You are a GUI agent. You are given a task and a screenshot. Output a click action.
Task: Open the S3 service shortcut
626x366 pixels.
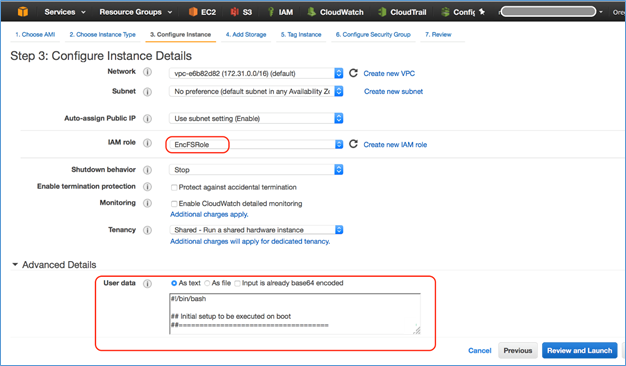tap(241, 12)
